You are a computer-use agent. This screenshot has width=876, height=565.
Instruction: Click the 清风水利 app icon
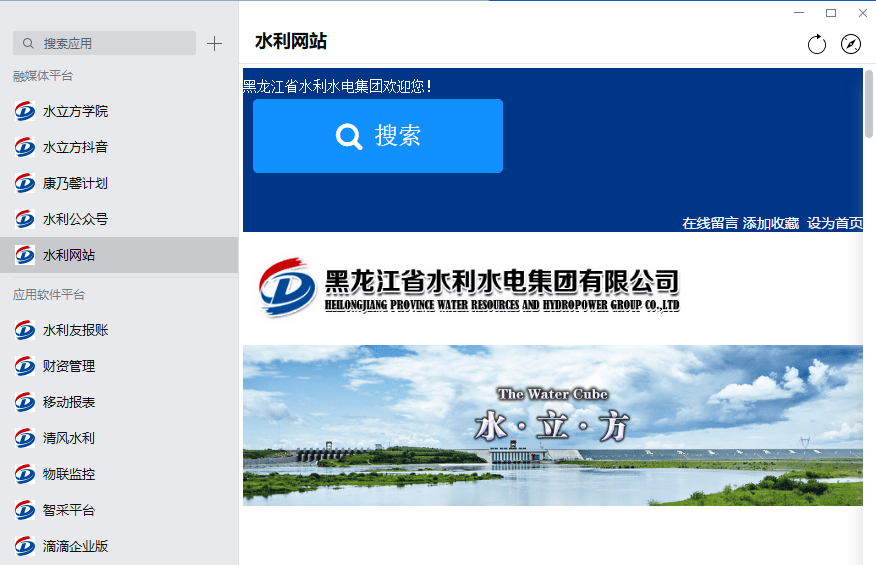pos(25,438)
